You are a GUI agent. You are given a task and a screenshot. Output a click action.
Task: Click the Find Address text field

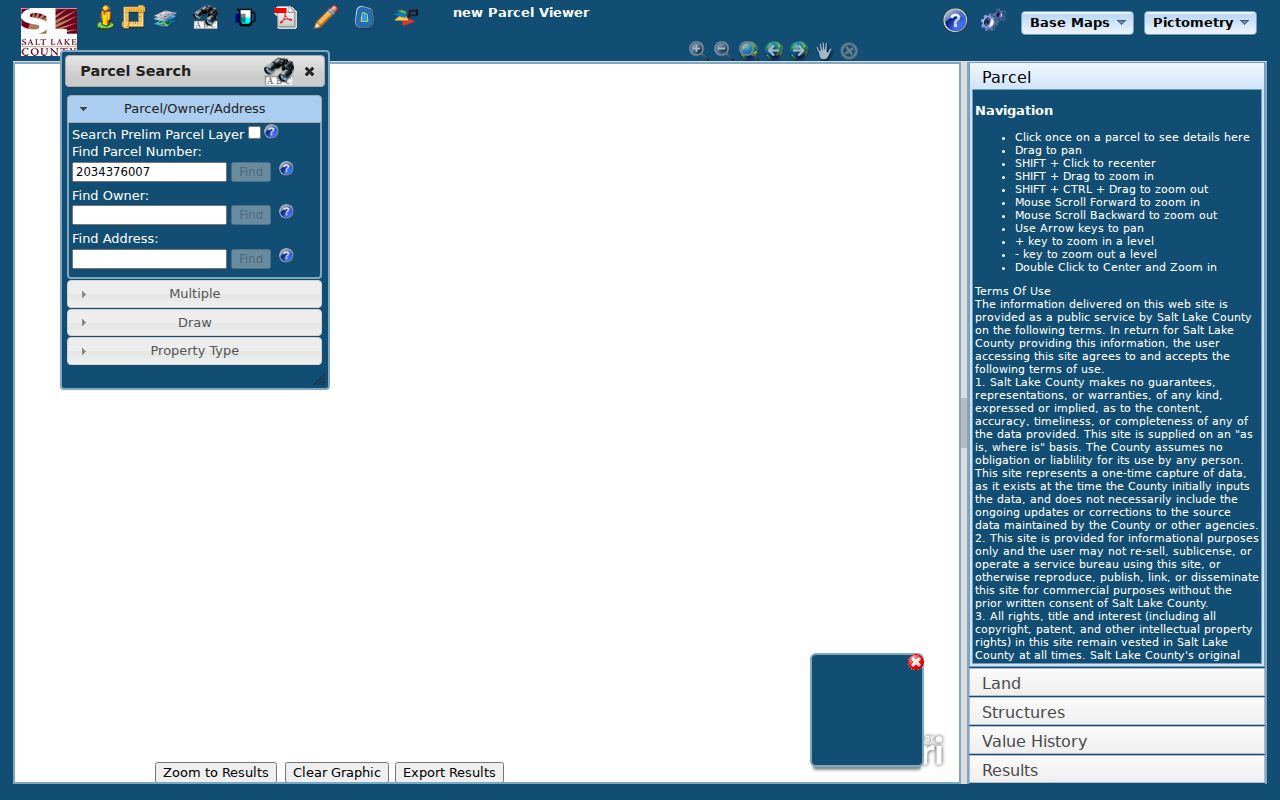149,259
